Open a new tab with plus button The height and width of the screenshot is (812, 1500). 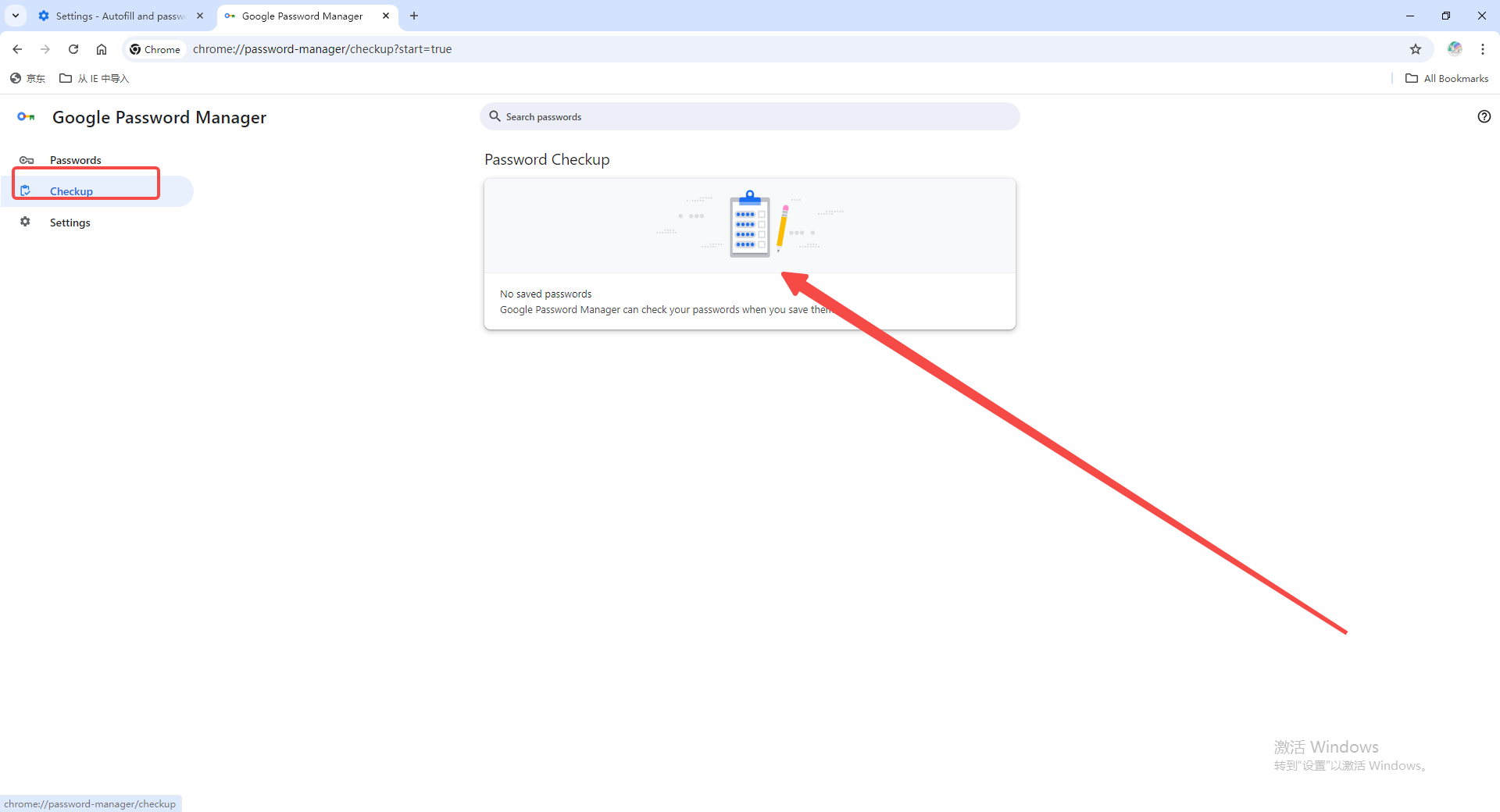(414, 16)
